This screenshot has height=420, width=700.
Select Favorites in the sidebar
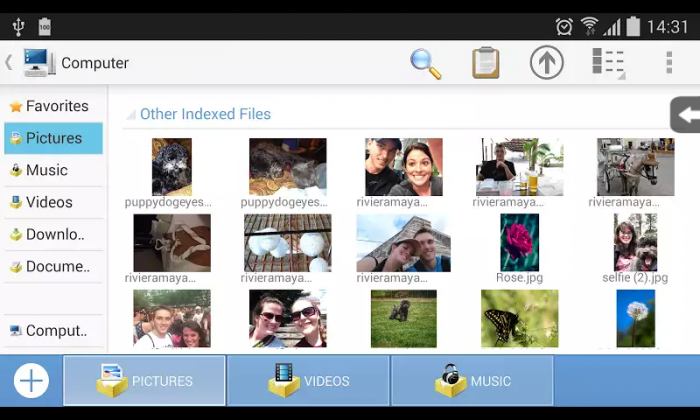pyautogui.click(x=55, y=106)
